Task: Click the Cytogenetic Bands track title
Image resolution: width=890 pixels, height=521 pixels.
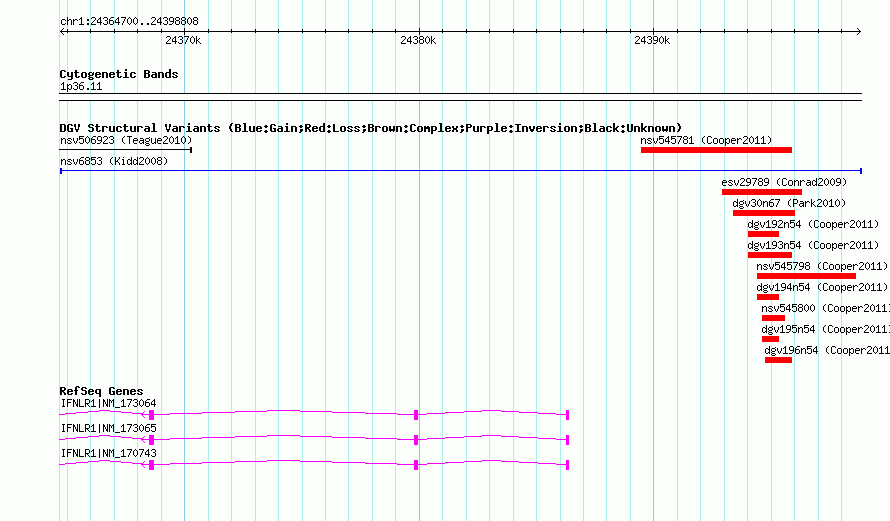Action: (x=119, y=74)
